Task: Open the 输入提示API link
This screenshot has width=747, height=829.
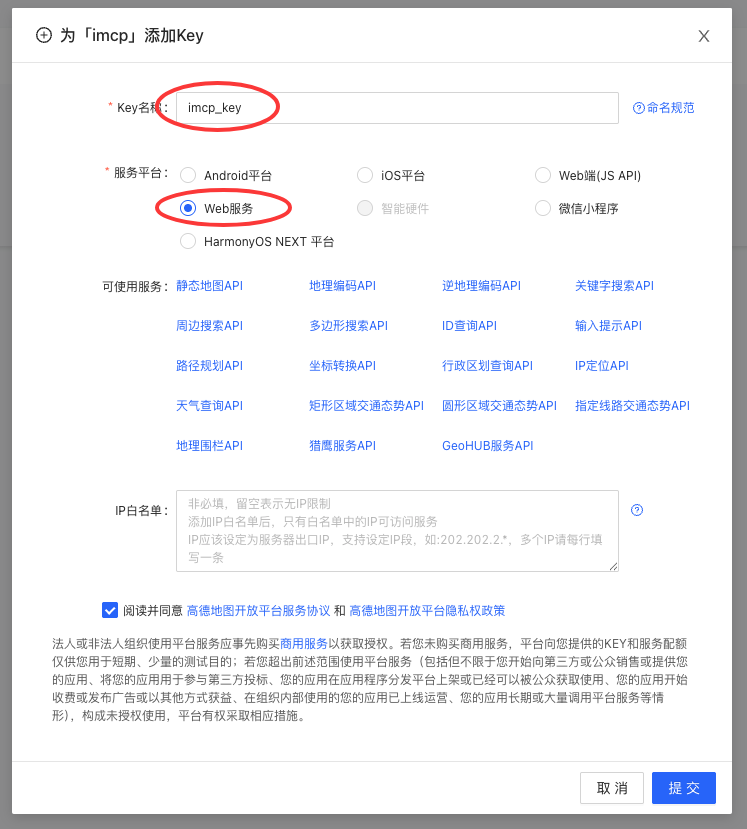Action: tap(608, 326)
